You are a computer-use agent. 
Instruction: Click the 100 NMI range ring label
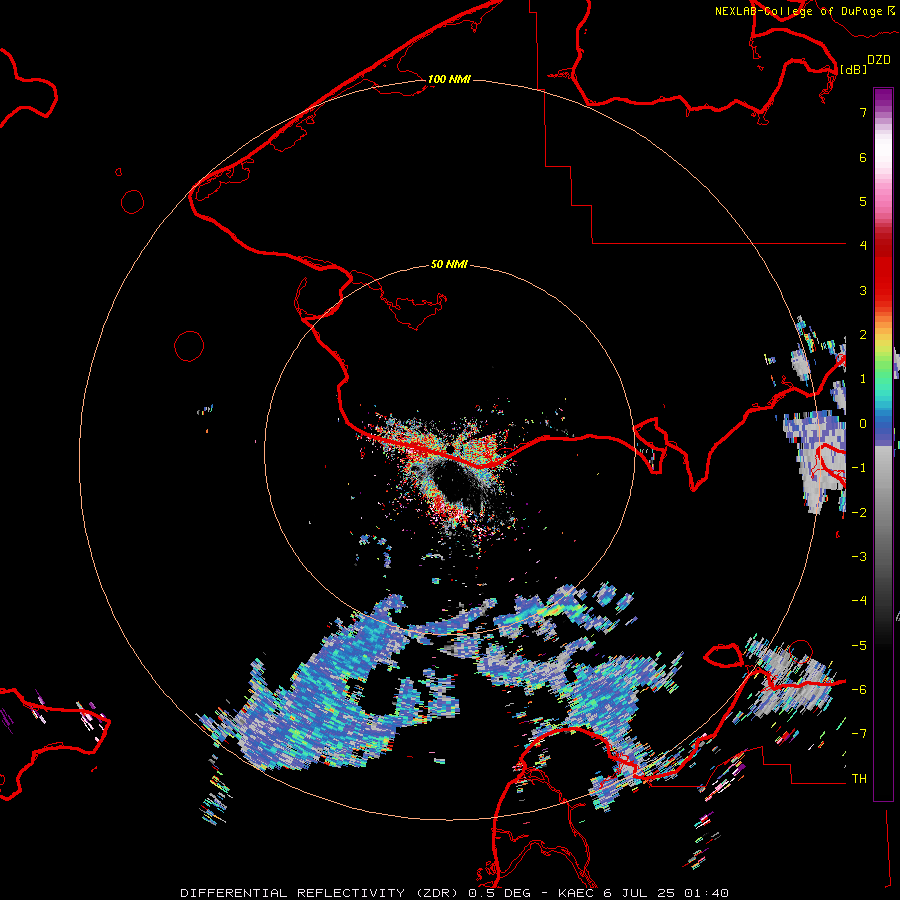click(x=449, y=79)
